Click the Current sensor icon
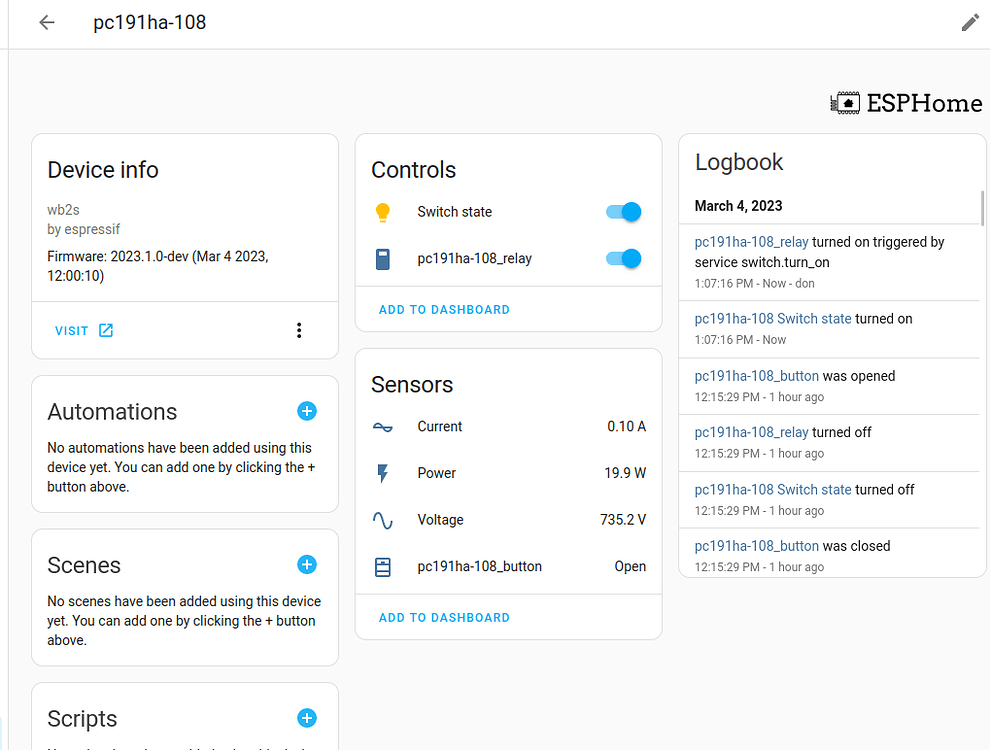The image size is (990, 750). pos(382,427)
